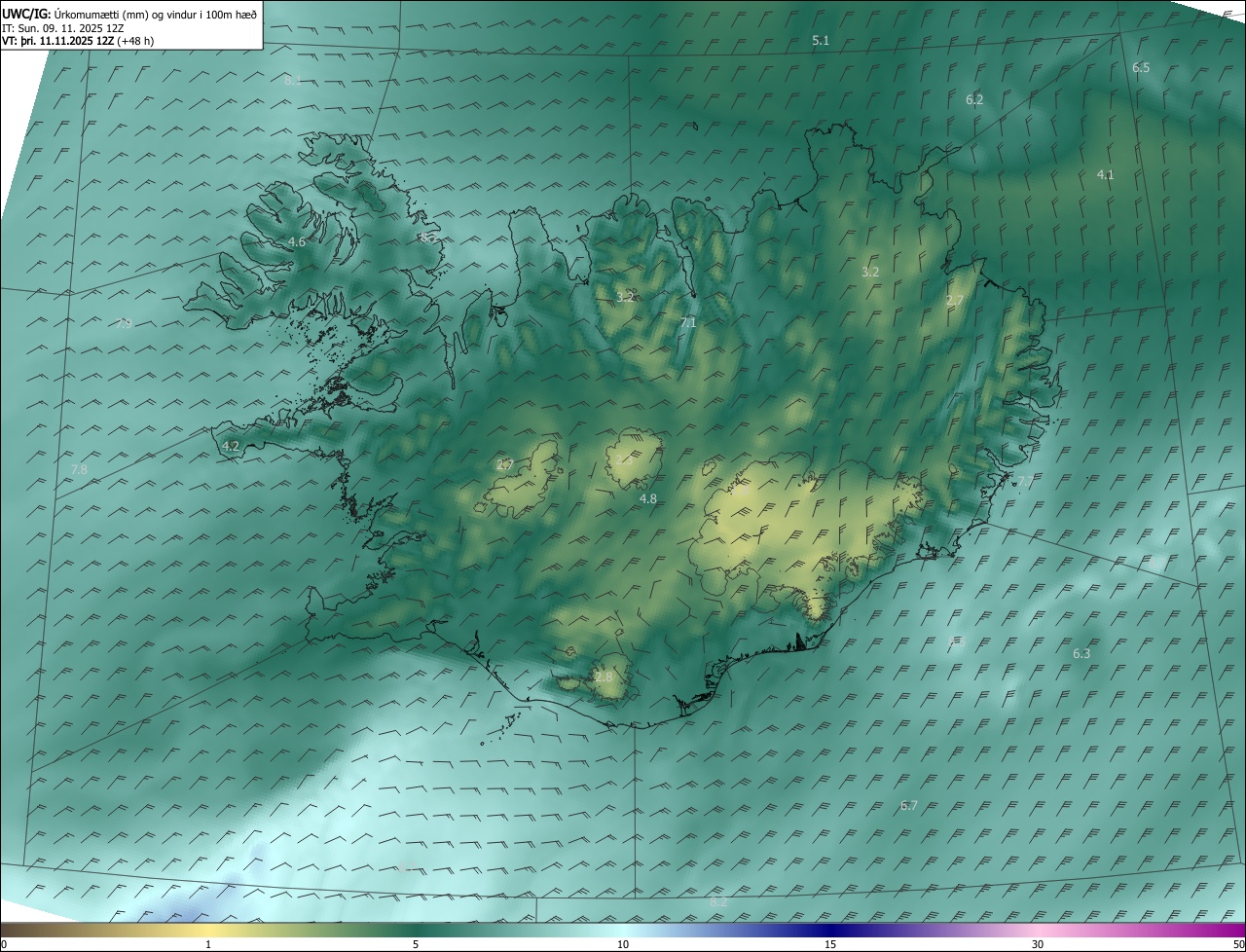Image resolution: width=1246 pixels, height=952 pixels.
Task: Click the initial time line 'IT: Sun. 09. 11. 2025 12Z'
Action: coord(62,28)
